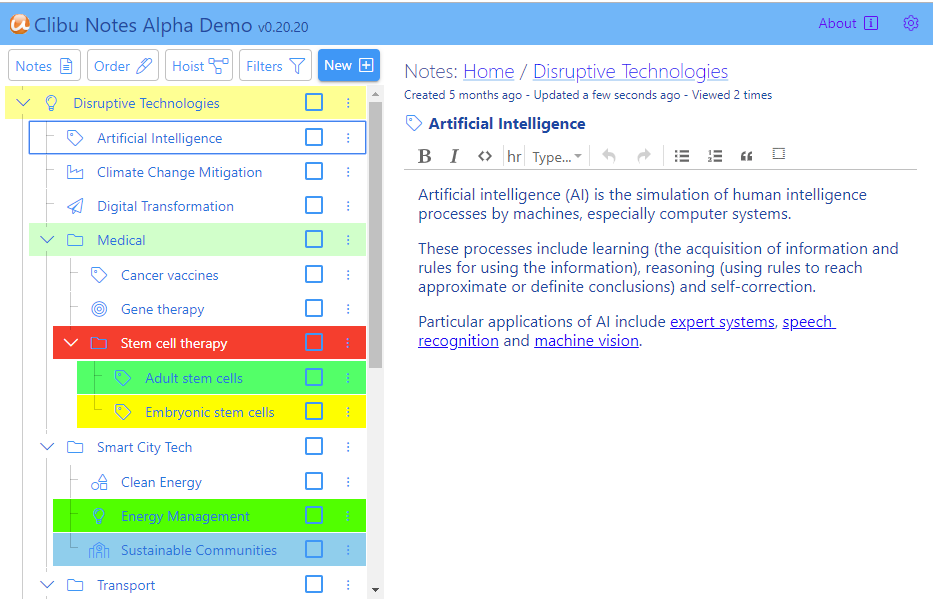
Task: Collapse the Disruptive Technologies tree node
Action: pos(23,103)
